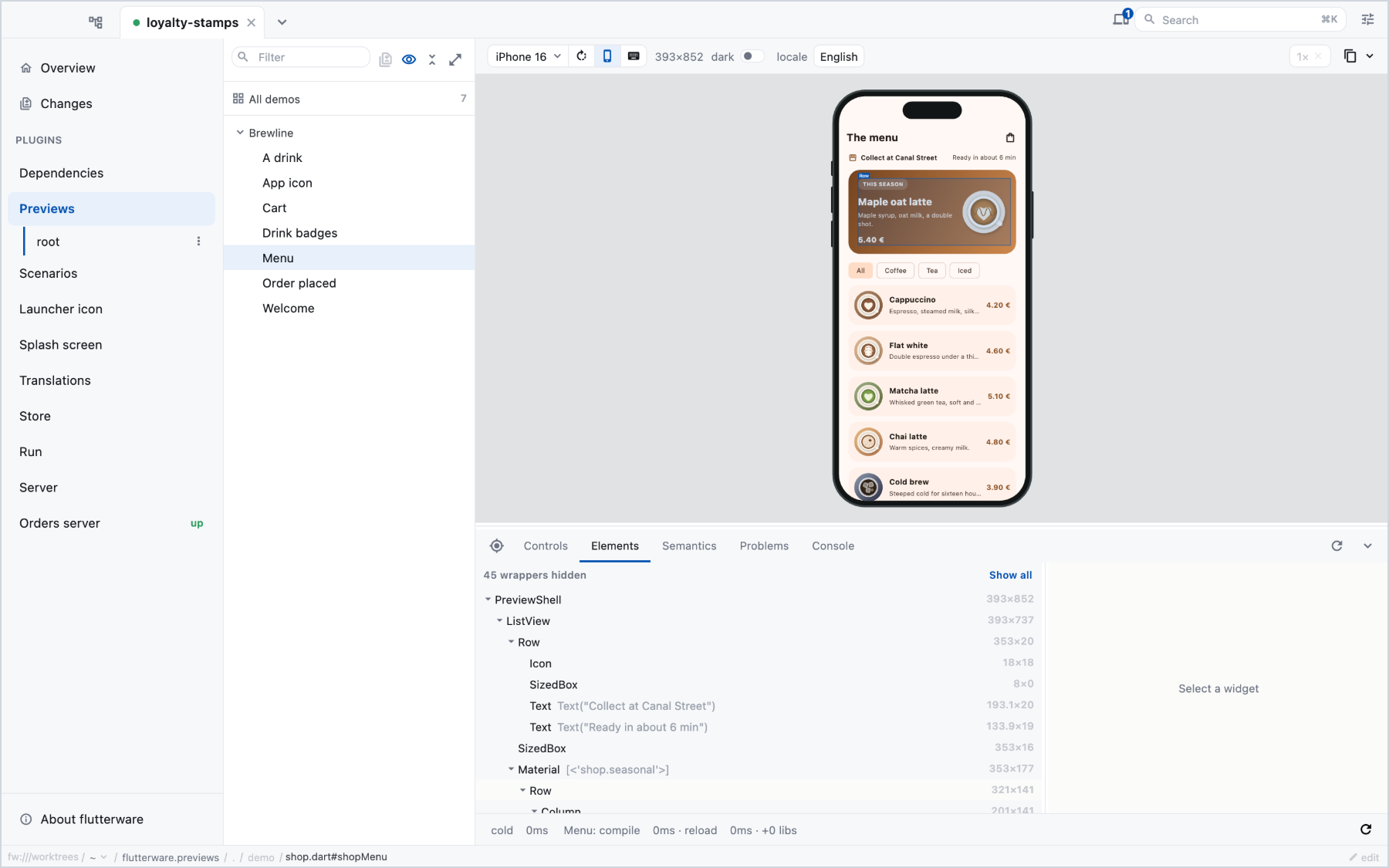This screenshot has height=868, width=1389.
Task: Select the English locale button
Action: (x=839, y=56)
